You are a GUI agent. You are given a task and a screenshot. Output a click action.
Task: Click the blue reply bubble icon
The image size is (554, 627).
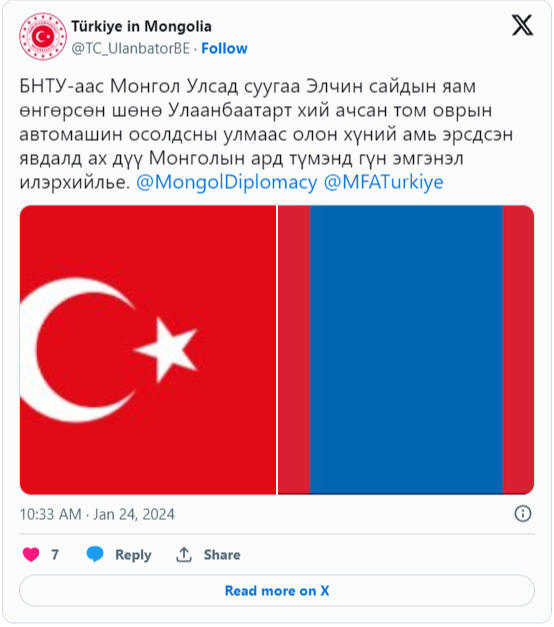click(95, 554)
